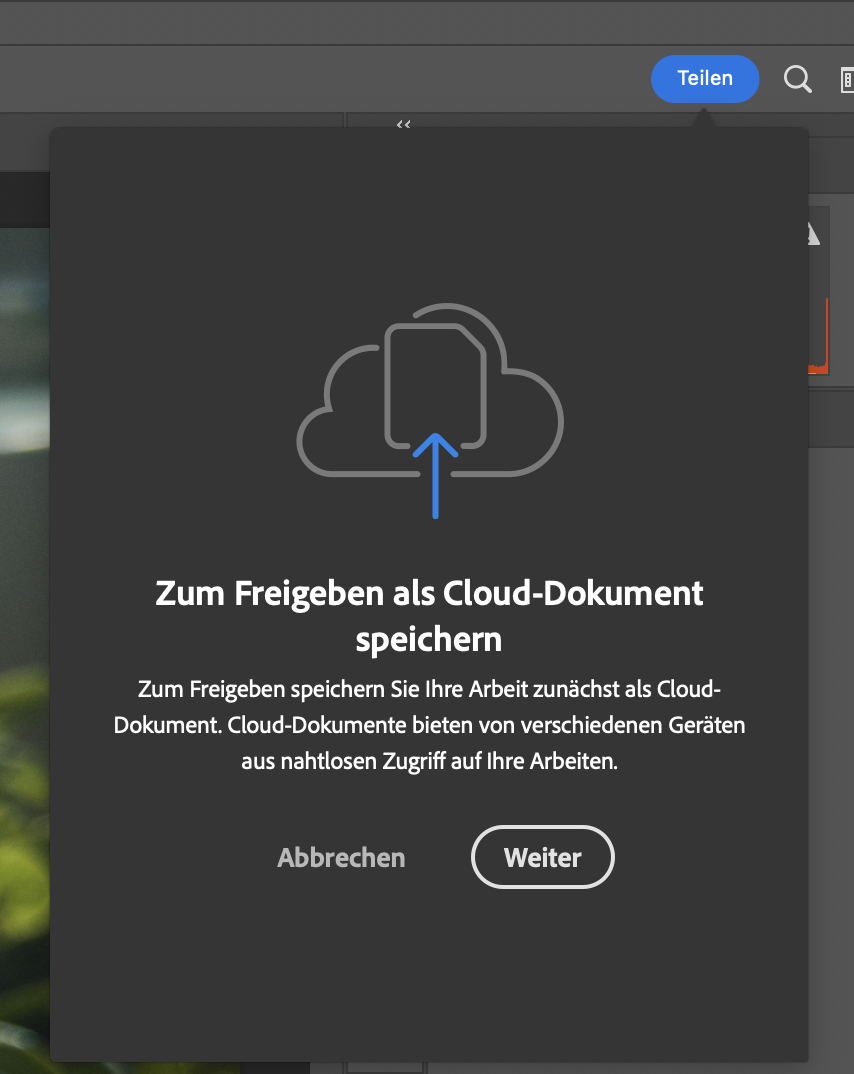Click the blue Teilen share button
Screen dimensions: 854x1074
pyautogui.click(x=705, y=79)
